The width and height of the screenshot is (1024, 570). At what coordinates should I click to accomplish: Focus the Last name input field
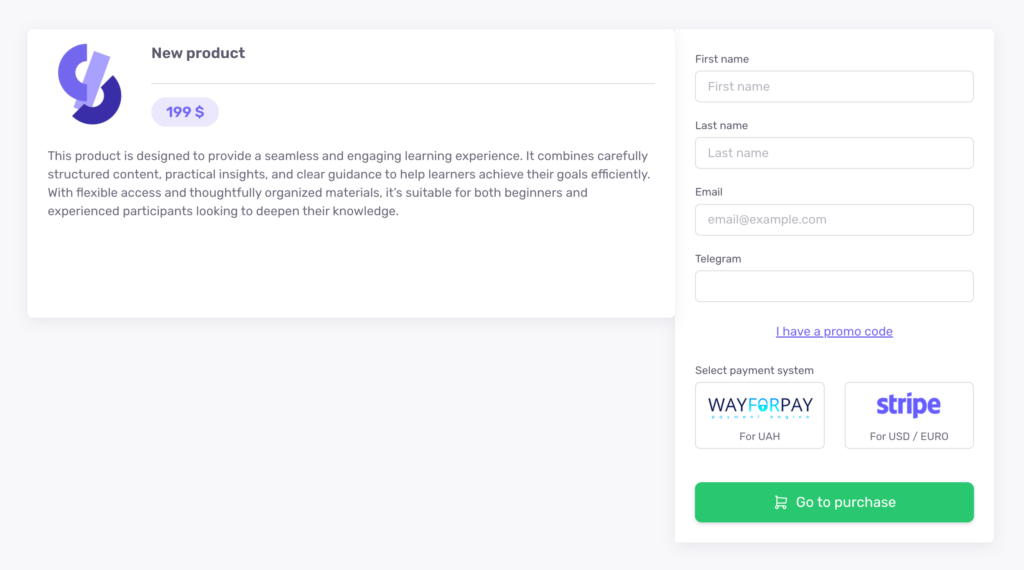(x=834, y=153)
